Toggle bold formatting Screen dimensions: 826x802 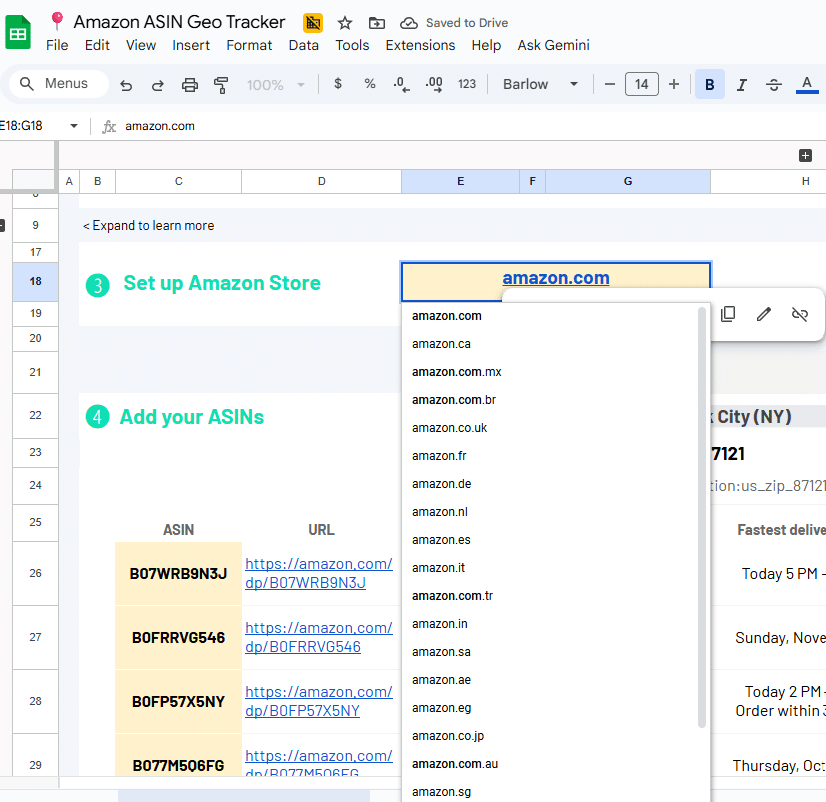pyautogui.click(x=709, y=85)
